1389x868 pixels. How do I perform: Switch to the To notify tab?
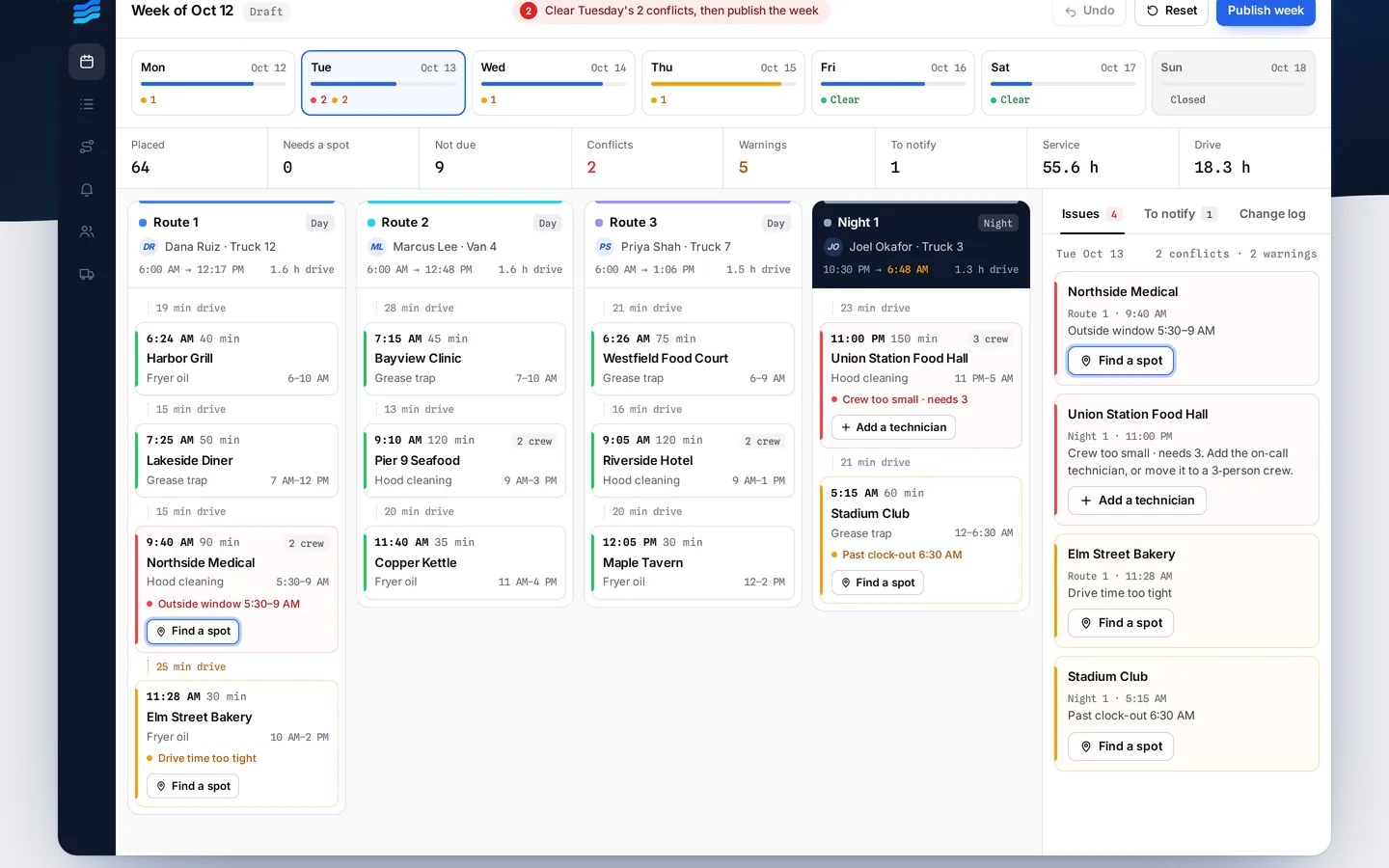pyautogui.click(x=1180, y=214)
